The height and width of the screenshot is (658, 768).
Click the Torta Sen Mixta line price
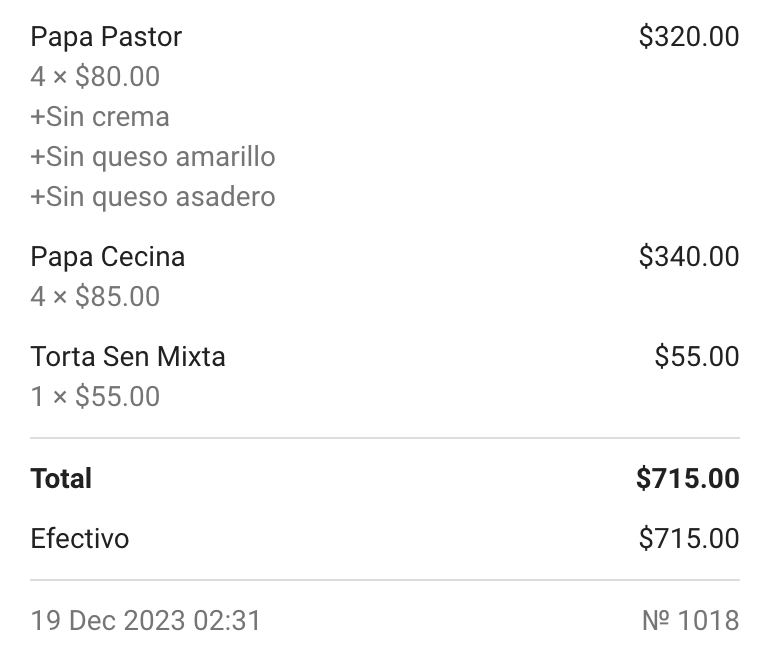(x=696, y=357)
